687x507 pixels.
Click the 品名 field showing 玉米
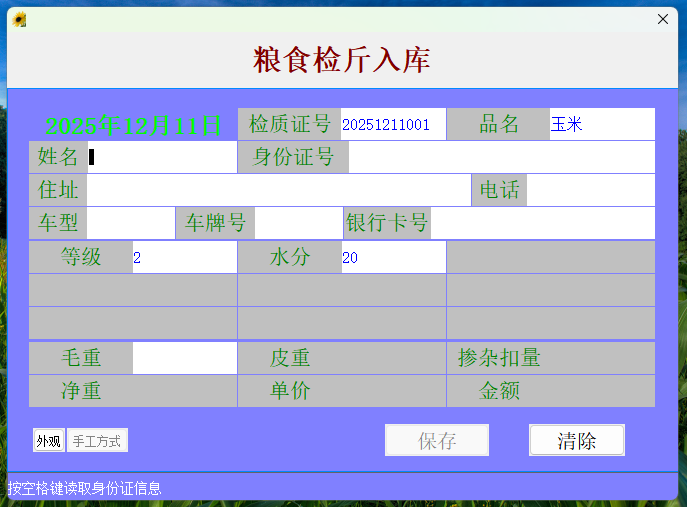602,124
